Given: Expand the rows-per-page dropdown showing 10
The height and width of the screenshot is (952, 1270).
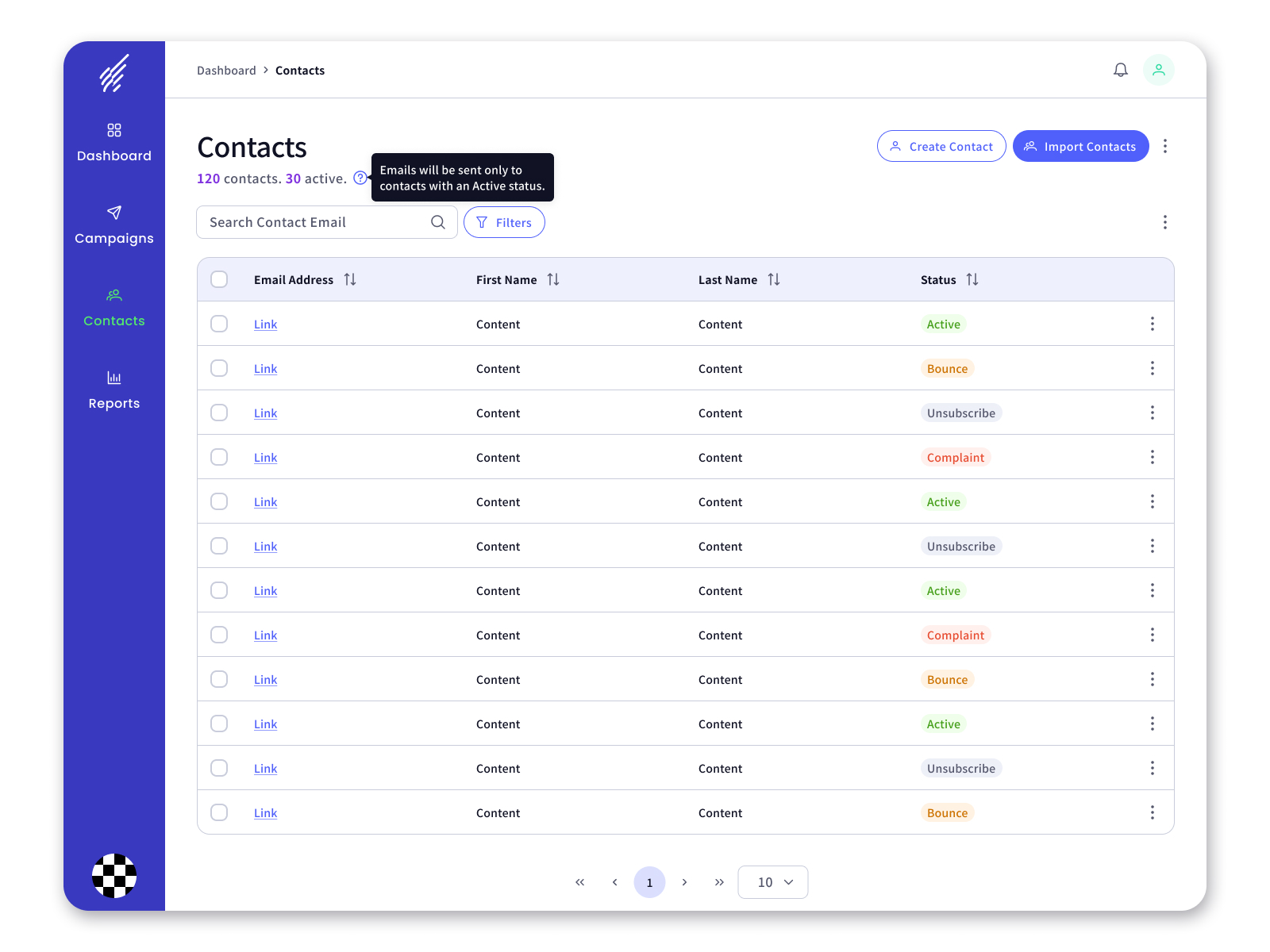Looking at the screenshot, I should coord(773,882).
